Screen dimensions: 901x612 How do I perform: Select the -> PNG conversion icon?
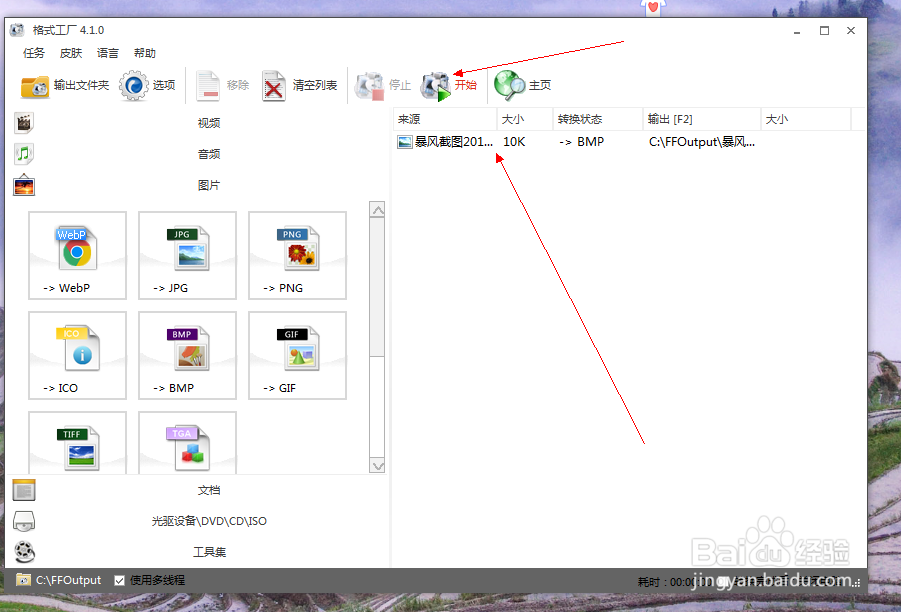(297, 255)
